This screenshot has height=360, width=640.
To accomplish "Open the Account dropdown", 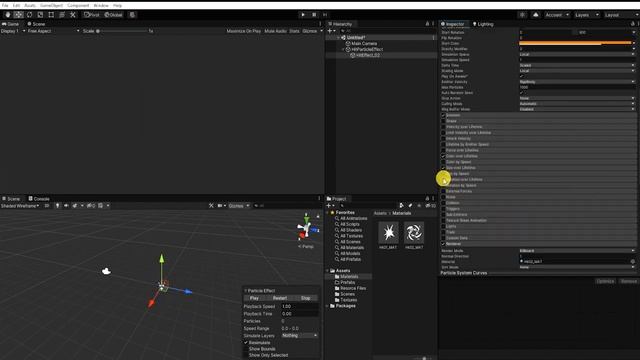I will pos(557,15).
